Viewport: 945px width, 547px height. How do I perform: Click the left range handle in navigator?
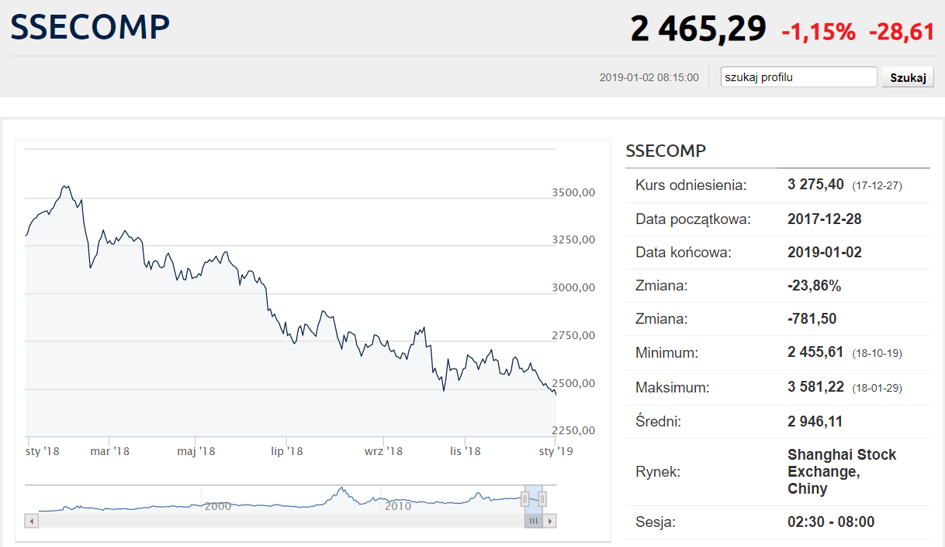pos(524,498)
